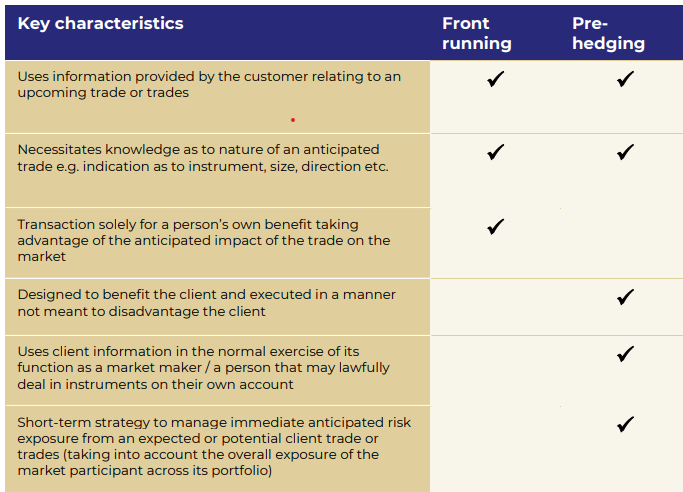Viewport: 683px width, 492px height.
Task: Click Front running checkmark for own benefit transaction
Action: (x=496, y=226)
